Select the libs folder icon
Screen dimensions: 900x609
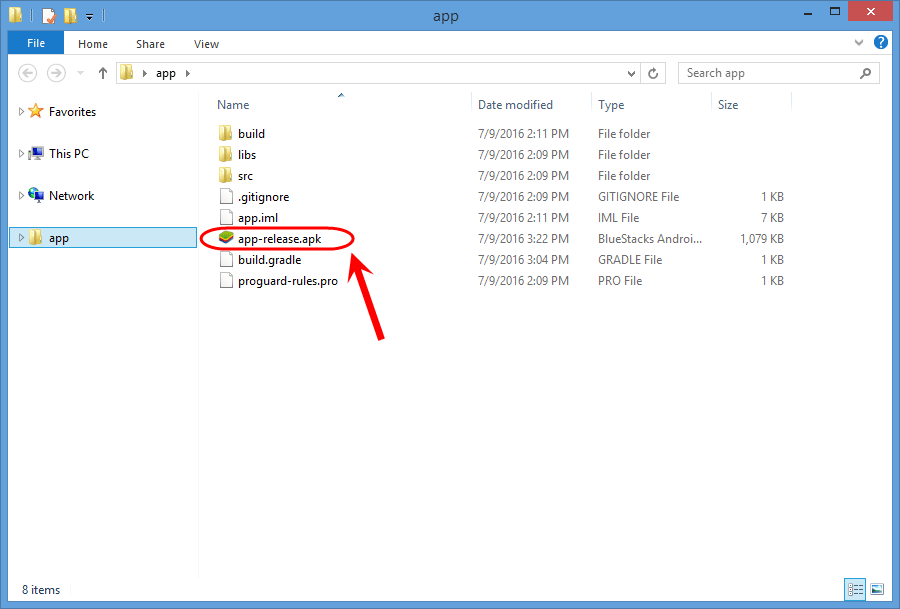[x=226, y=154]
